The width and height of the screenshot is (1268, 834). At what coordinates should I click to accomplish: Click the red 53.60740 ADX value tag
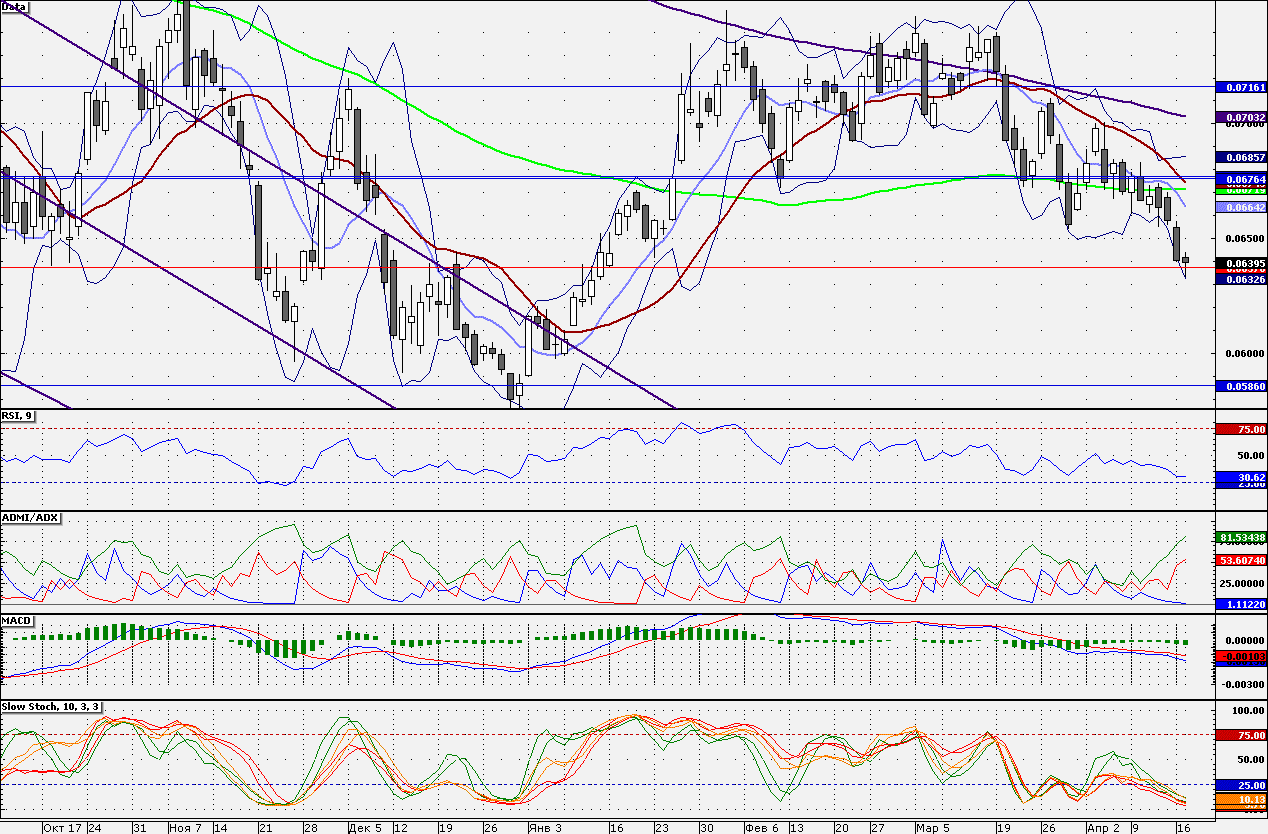pos(1240,561)
